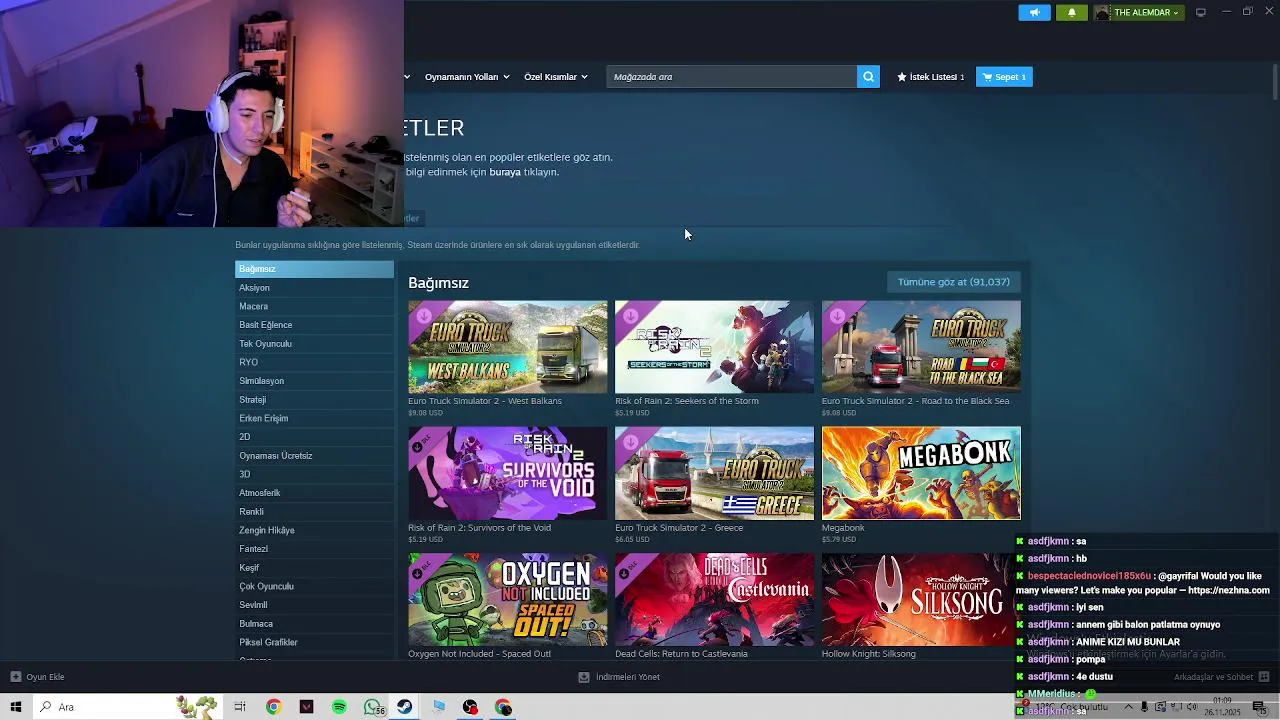Select the Oynaması Ücretsiz tag
The height and width of the screenshot is (720, 1280).
pos(314,456)
